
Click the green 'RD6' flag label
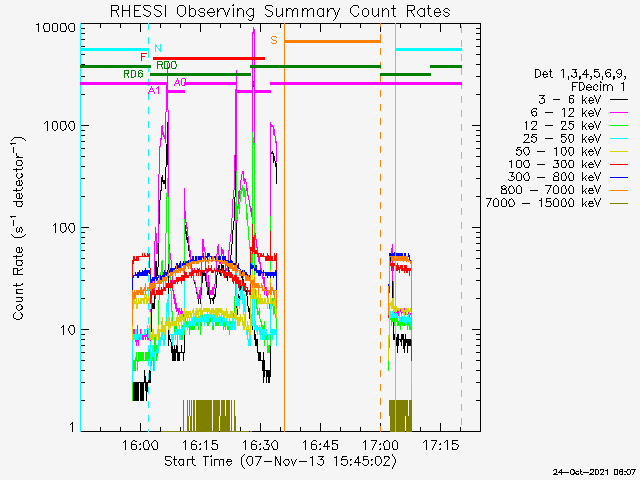click(133, 74)
